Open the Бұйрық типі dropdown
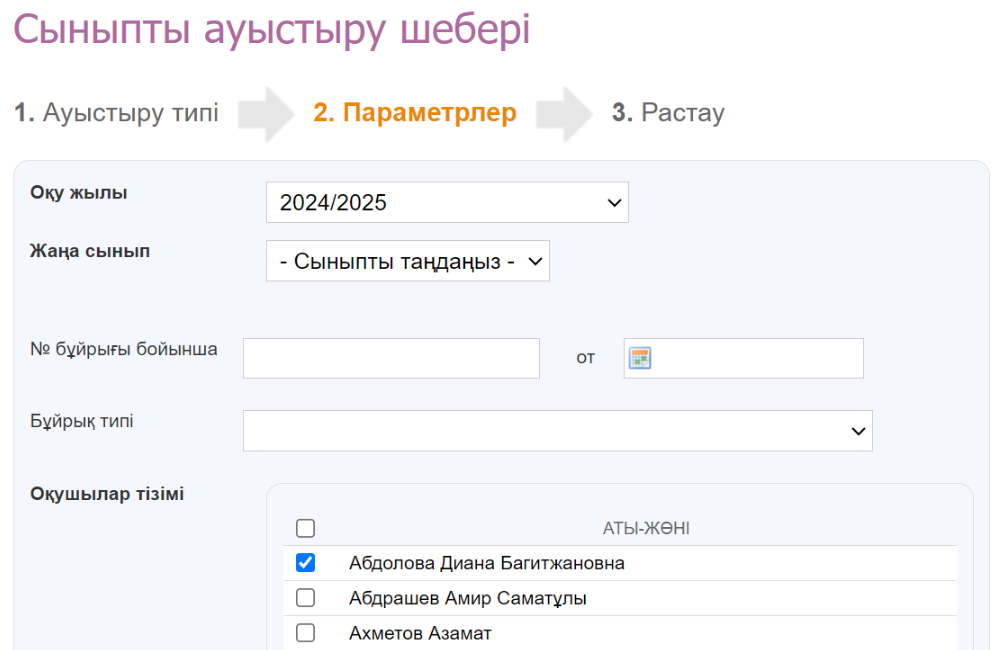The height and width of the screenshot is (650, 998). coord(557,430)
